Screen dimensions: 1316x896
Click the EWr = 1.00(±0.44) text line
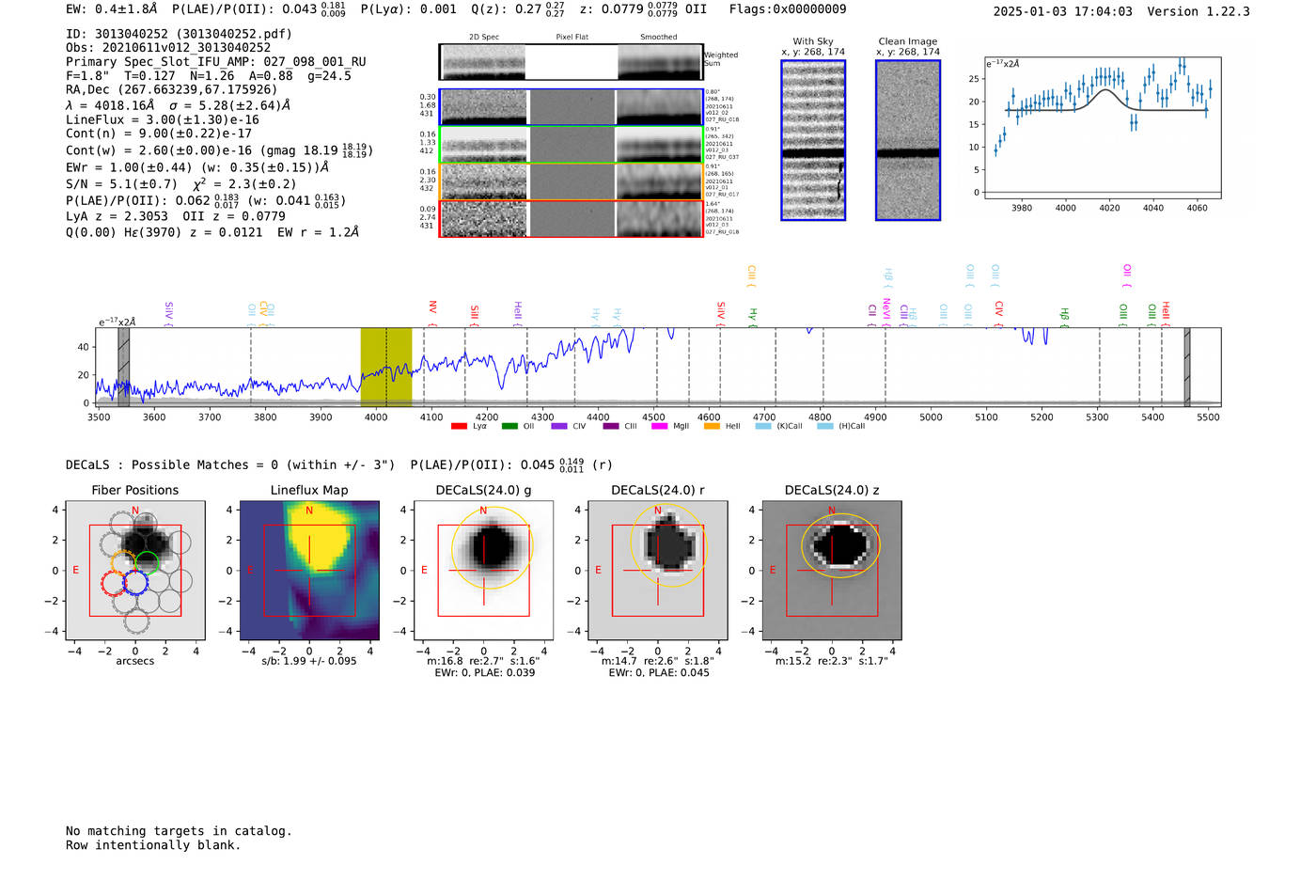[x=197, y=167]
